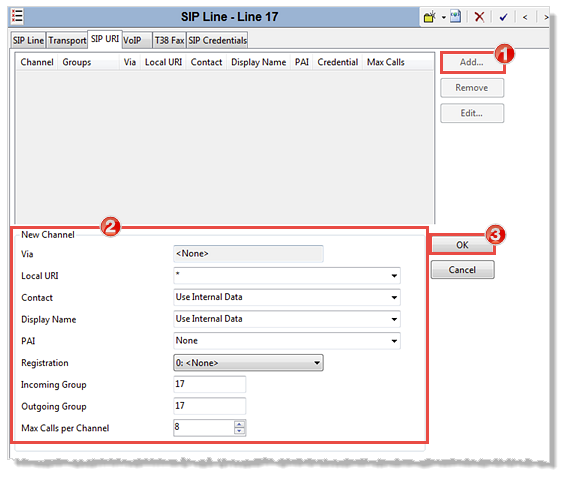Open the Transport tab
Screen dimensions: 562x477
pos(67,40)
